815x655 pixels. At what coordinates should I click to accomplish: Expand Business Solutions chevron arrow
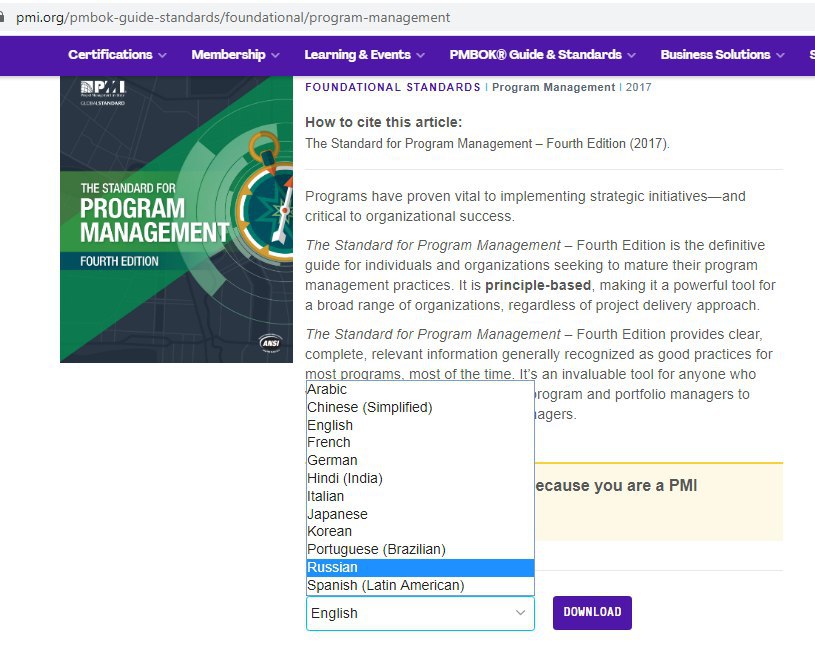point(780,55)
